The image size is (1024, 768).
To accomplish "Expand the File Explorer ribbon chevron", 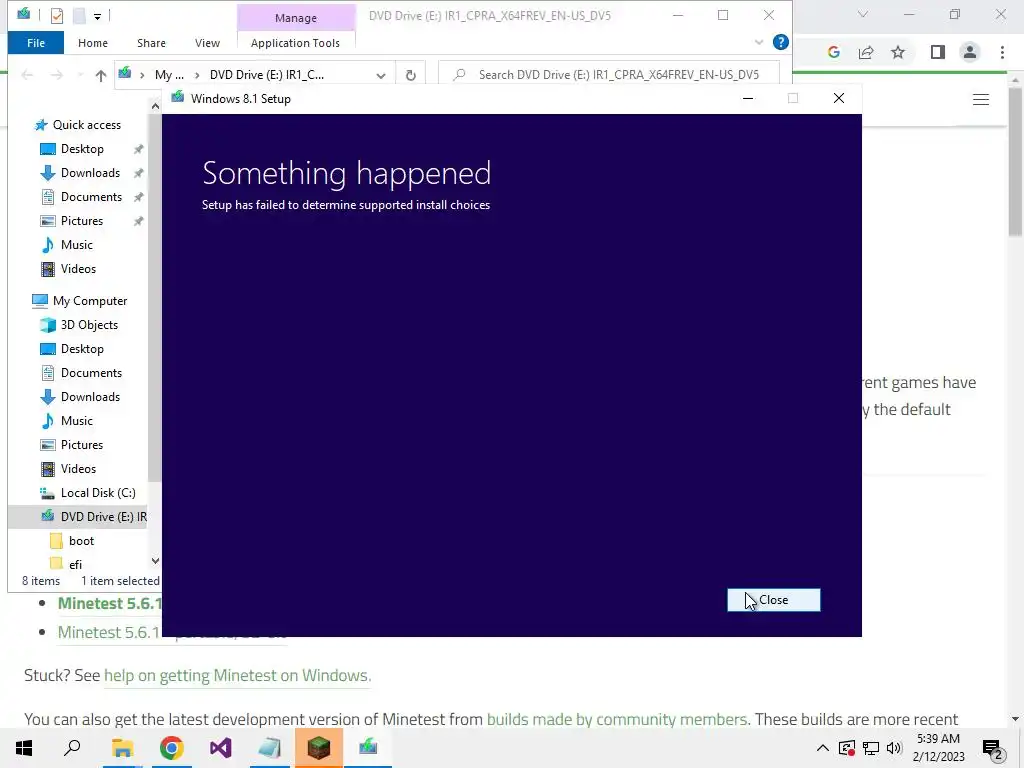I will point(758,42).
